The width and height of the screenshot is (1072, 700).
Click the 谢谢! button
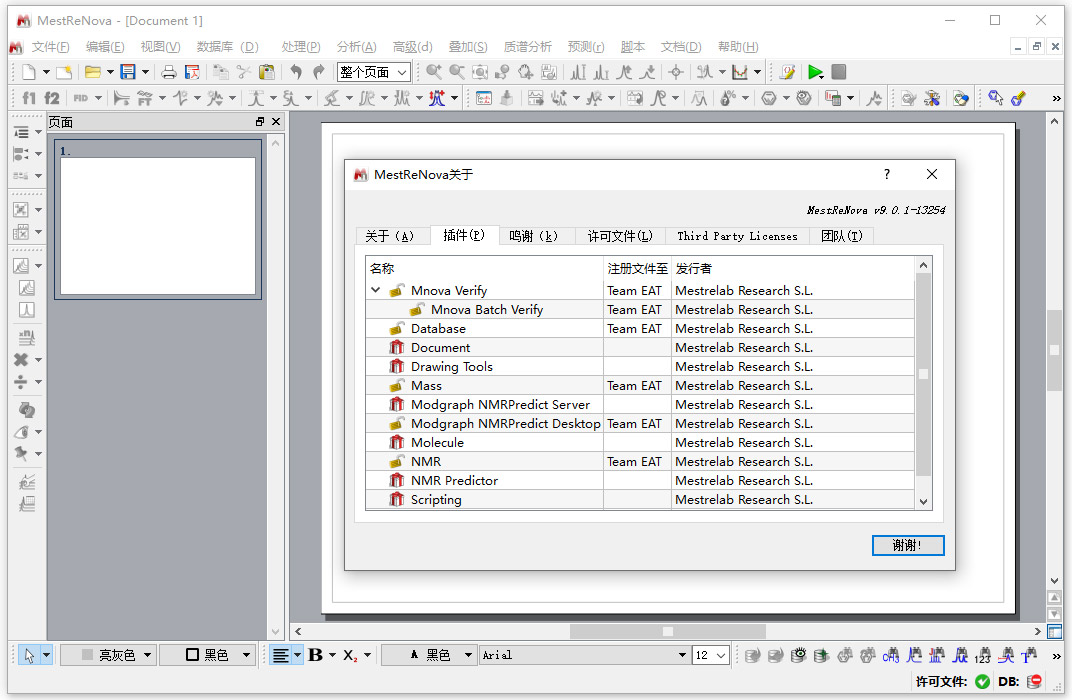(908, 545)
